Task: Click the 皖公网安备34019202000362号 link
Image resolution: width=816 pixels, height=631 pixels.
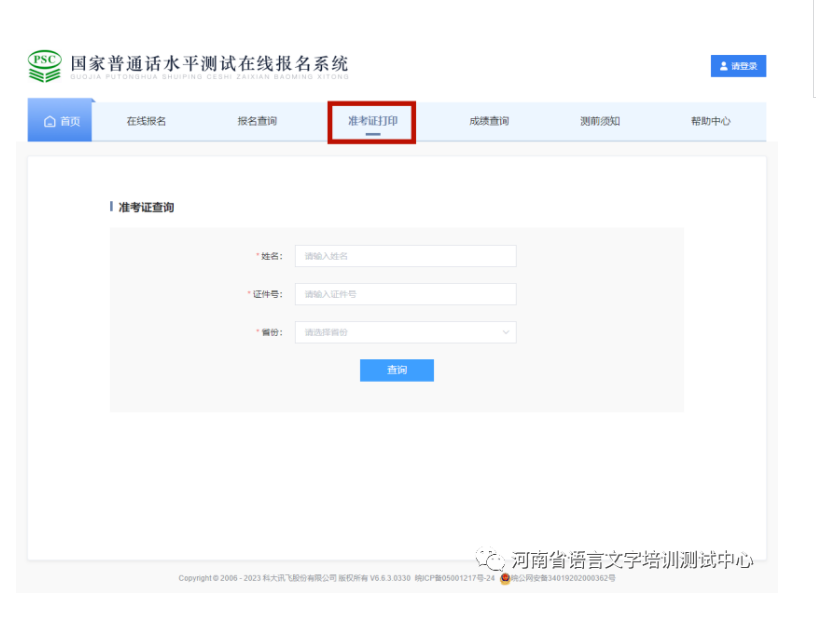Action: pyautogui.click(x=563, y=578)
